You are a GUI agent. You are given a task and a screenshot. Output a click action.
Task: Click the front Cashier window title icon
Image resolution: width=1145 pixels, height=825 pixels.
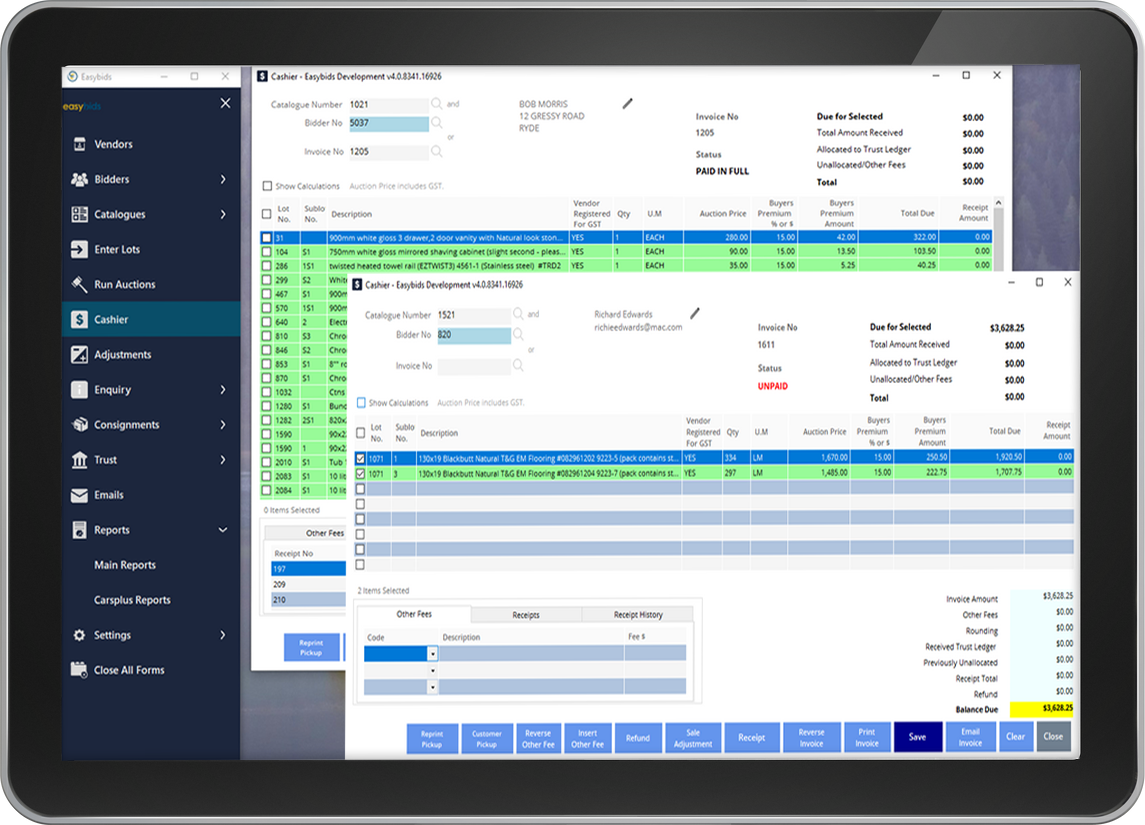357,285
